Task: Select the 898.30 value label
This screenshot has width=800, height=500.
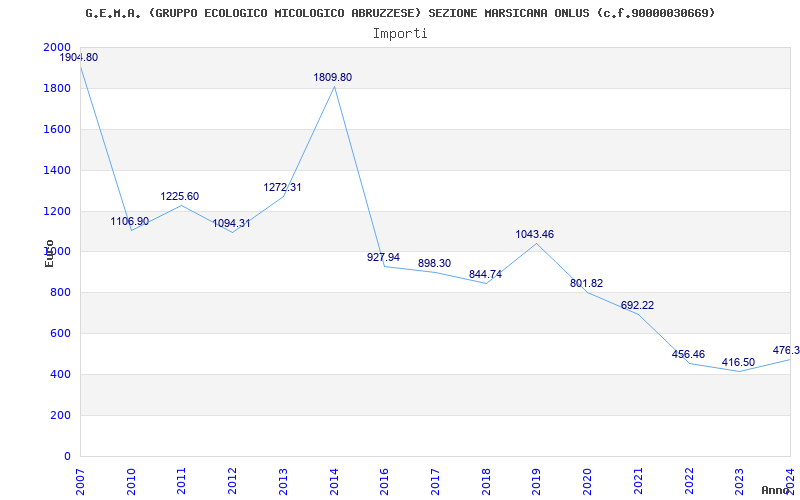Action: [x=434, y=263]
